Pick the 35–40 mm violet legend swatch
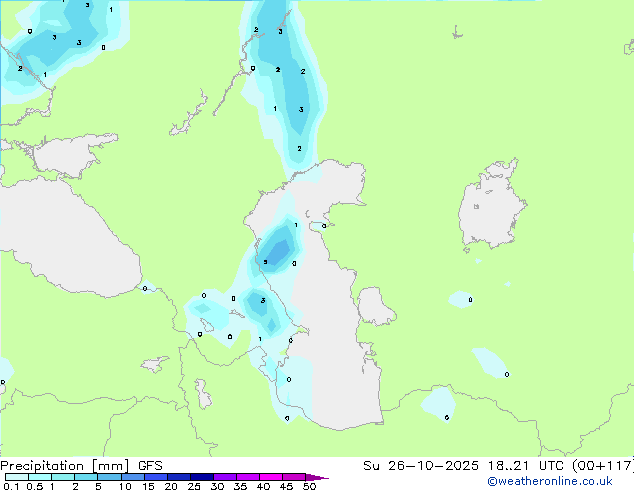The height and width of the screenshot is (490, 634). [247, 477]
